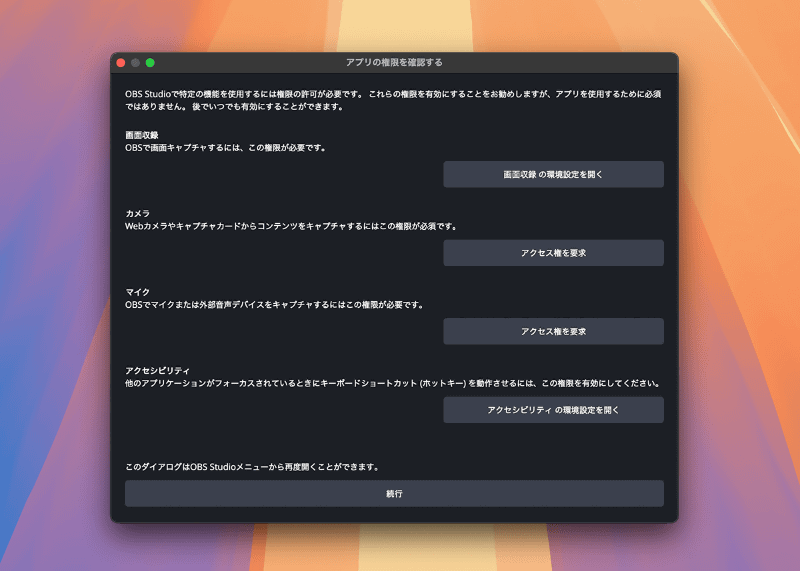Close the アプリの権限を確認する dialog (red button)
800x571 pixels.
pyautogui.click(x=121, y=63)
